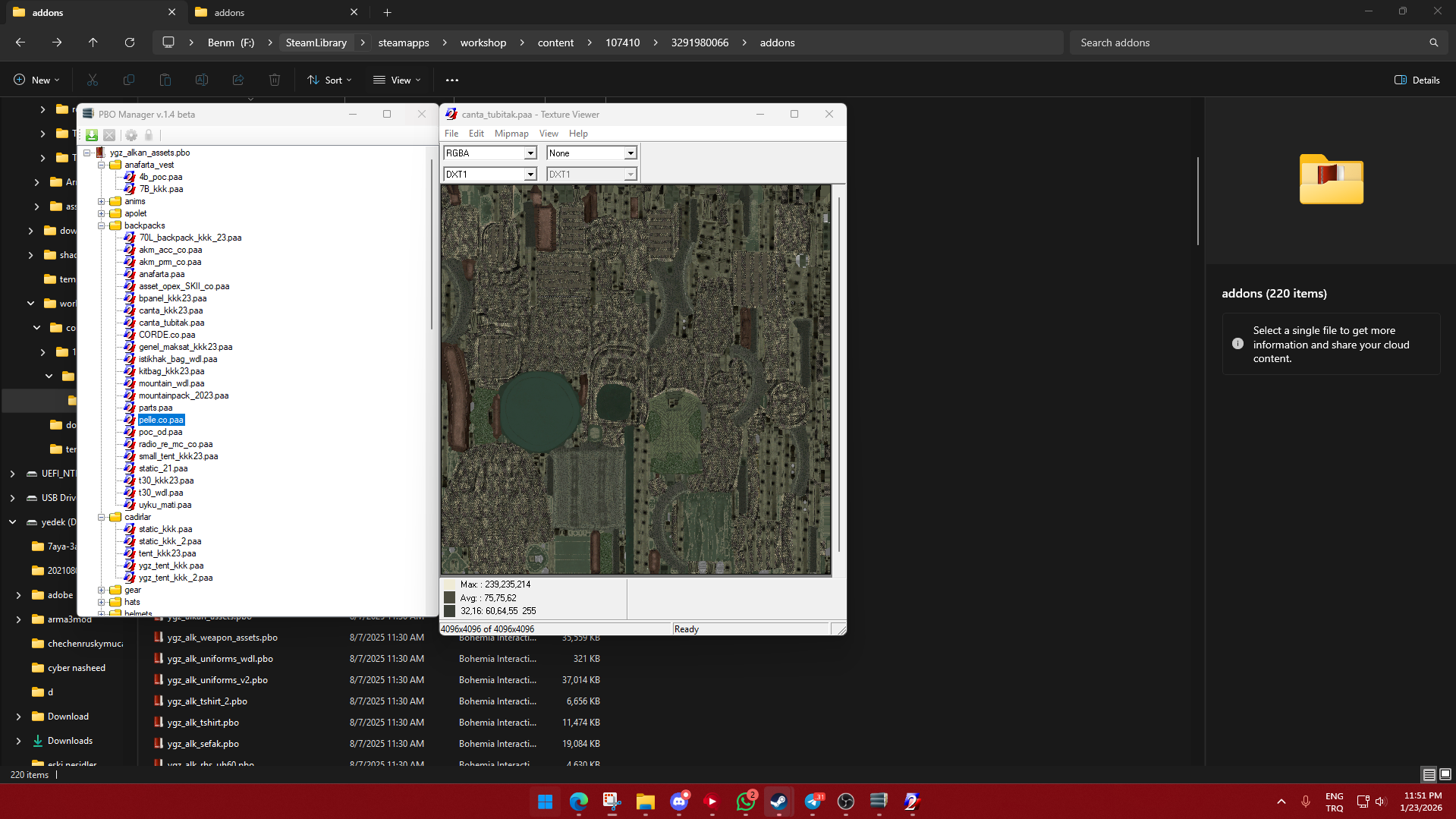Open WhatsApp from the taskbar
Image resolution: width=1456 pixels, height=819 pixels.
[746, 802]
